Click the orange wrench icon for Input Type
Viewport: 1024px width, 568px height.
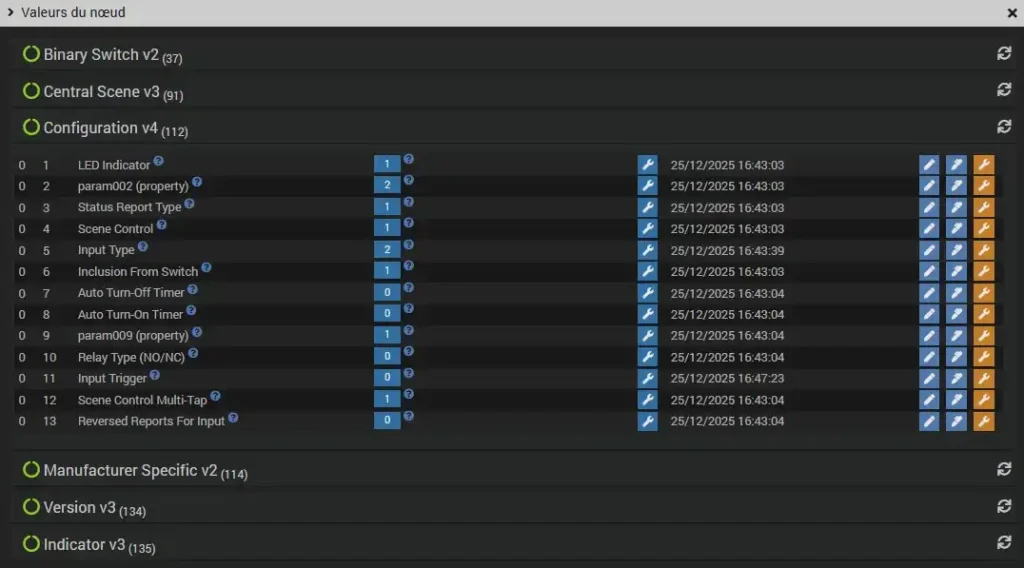[x=983, y=250]
